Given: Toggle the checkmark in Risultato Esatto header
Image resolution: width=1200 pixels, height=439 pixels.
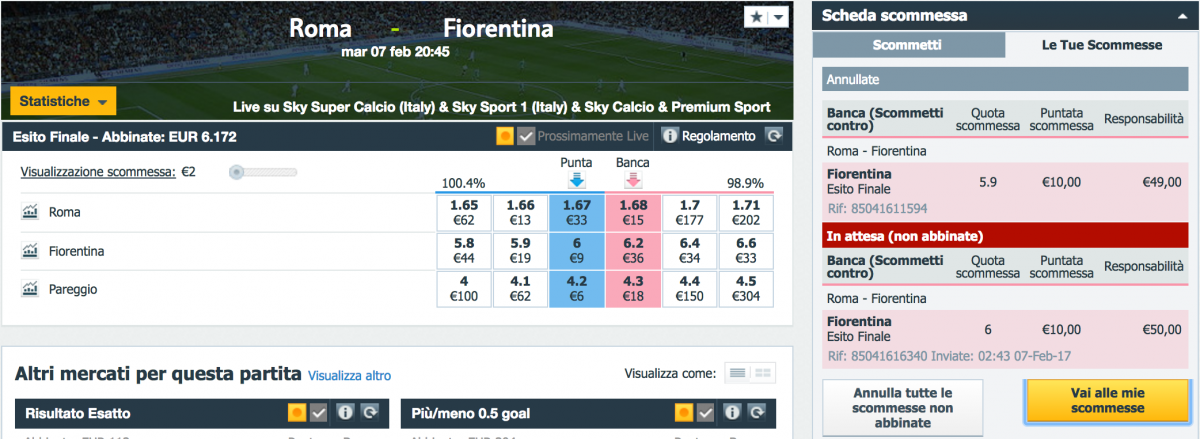Looking at the screenshot, I should 319,412.
